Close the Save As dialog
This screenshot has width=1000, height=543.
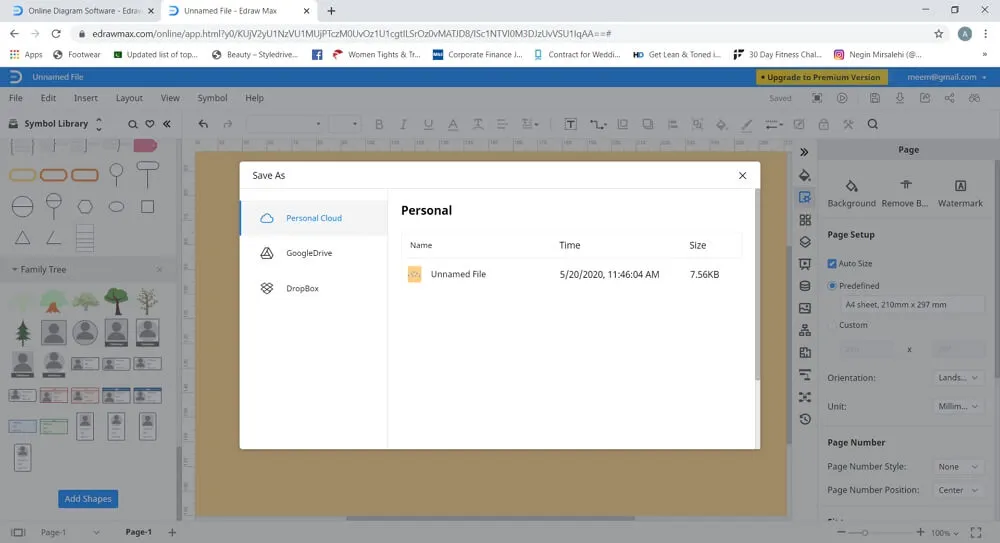click(742, 176)
